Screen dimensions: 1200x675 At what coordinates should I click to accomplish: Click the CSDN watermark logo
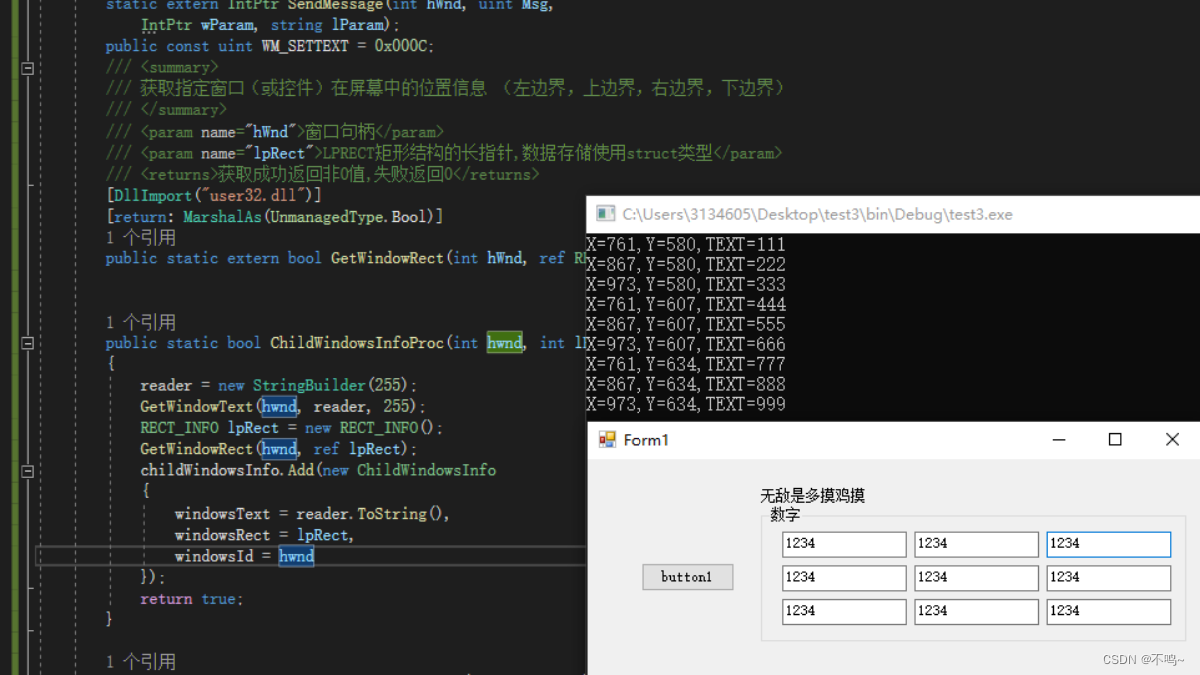(x=1143, y=659)
